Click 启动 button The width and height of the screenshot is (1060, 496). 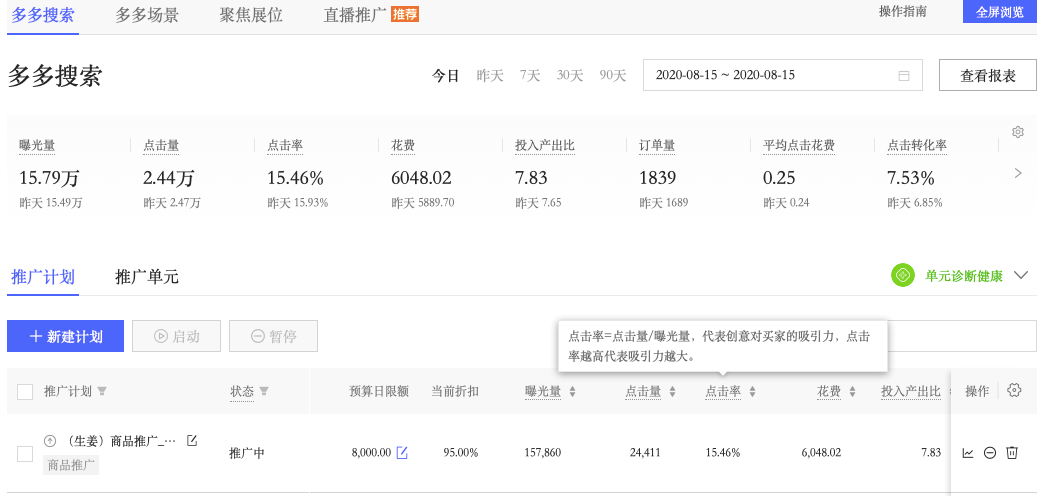point(176,336)
